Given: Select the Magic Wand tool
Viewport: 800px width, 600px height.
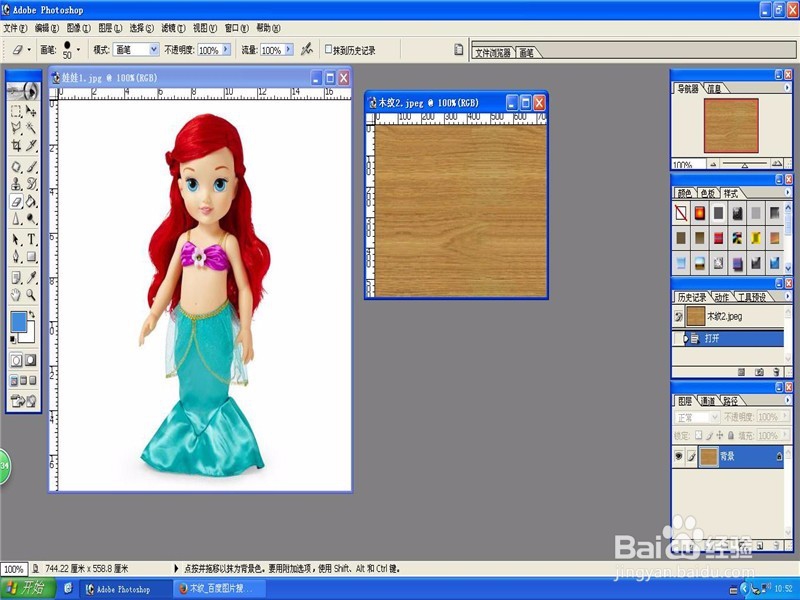Looking at the screenshot, I should [x=31, y=128].
